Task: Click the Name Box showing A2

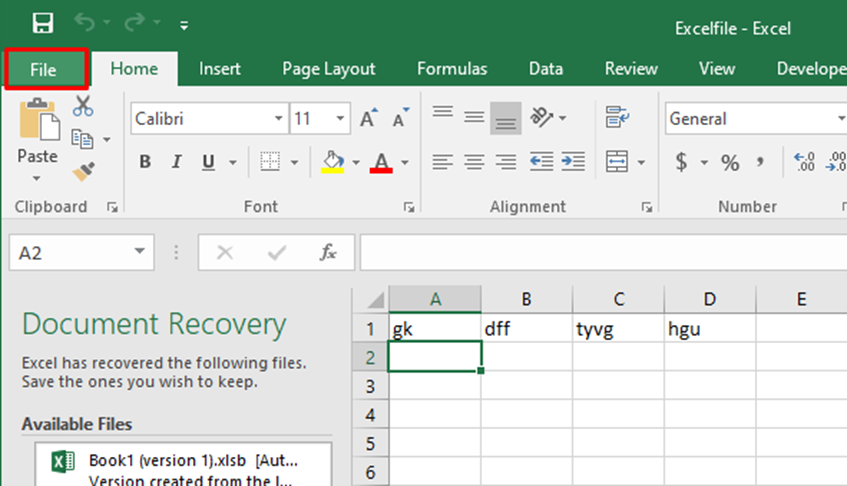Action: pyautogui.click(x=82, y=252)
